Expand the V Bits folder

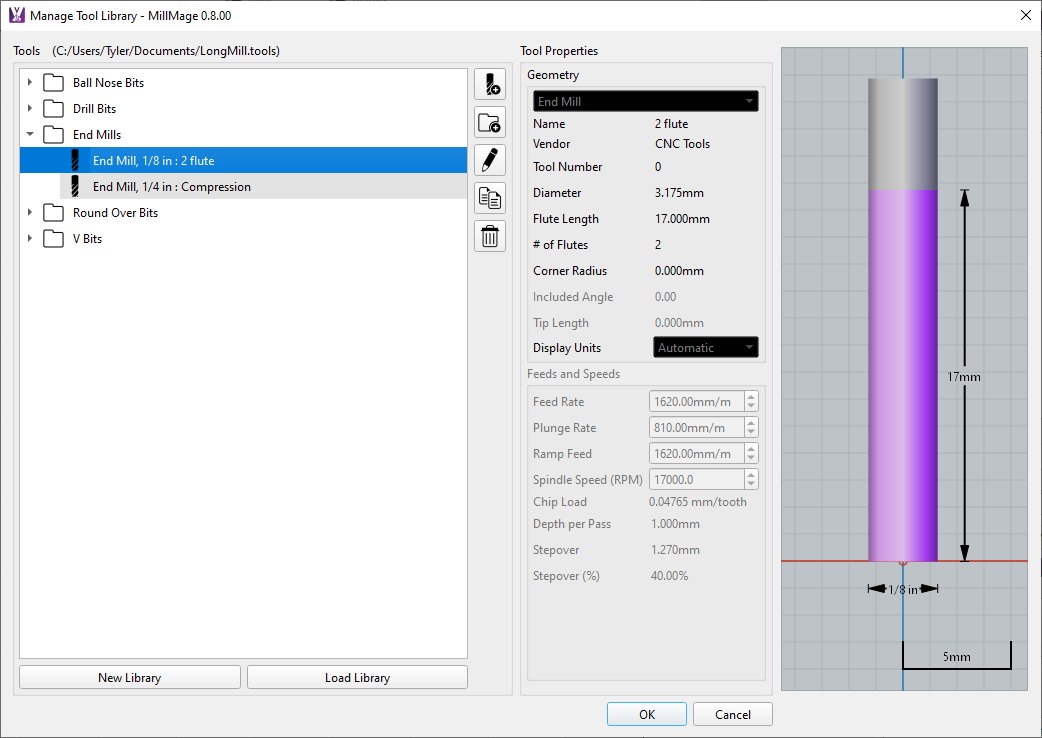click(30, 238)
